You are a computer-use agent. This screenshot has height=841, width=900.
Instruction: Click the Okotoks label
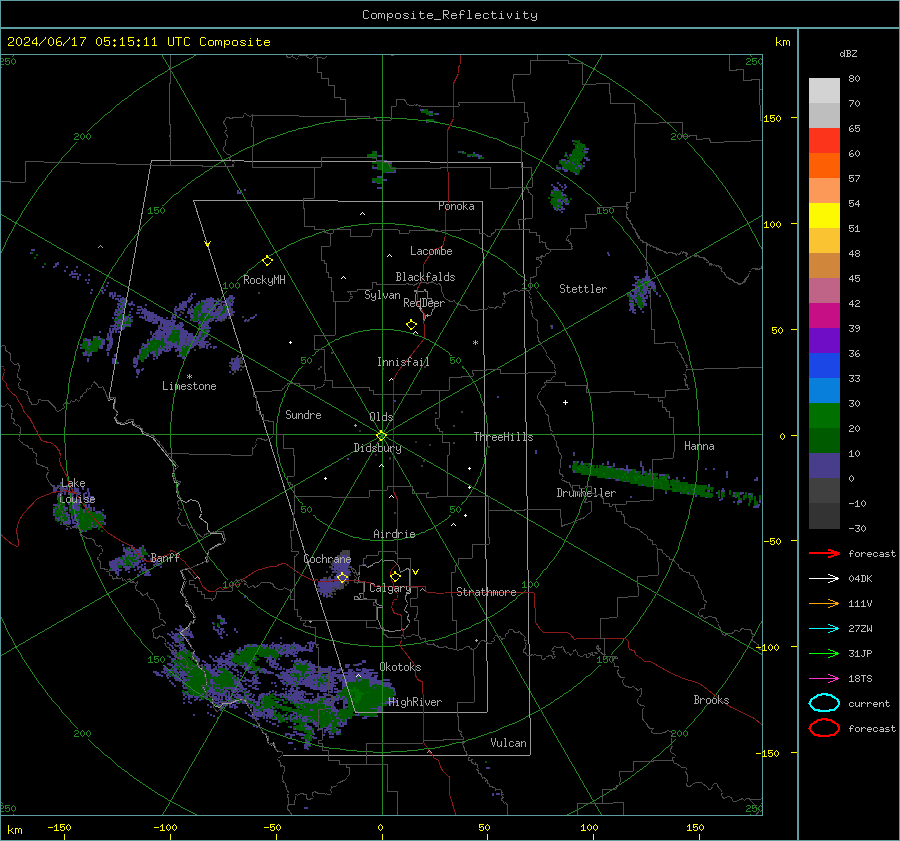[x=400, y=668]
